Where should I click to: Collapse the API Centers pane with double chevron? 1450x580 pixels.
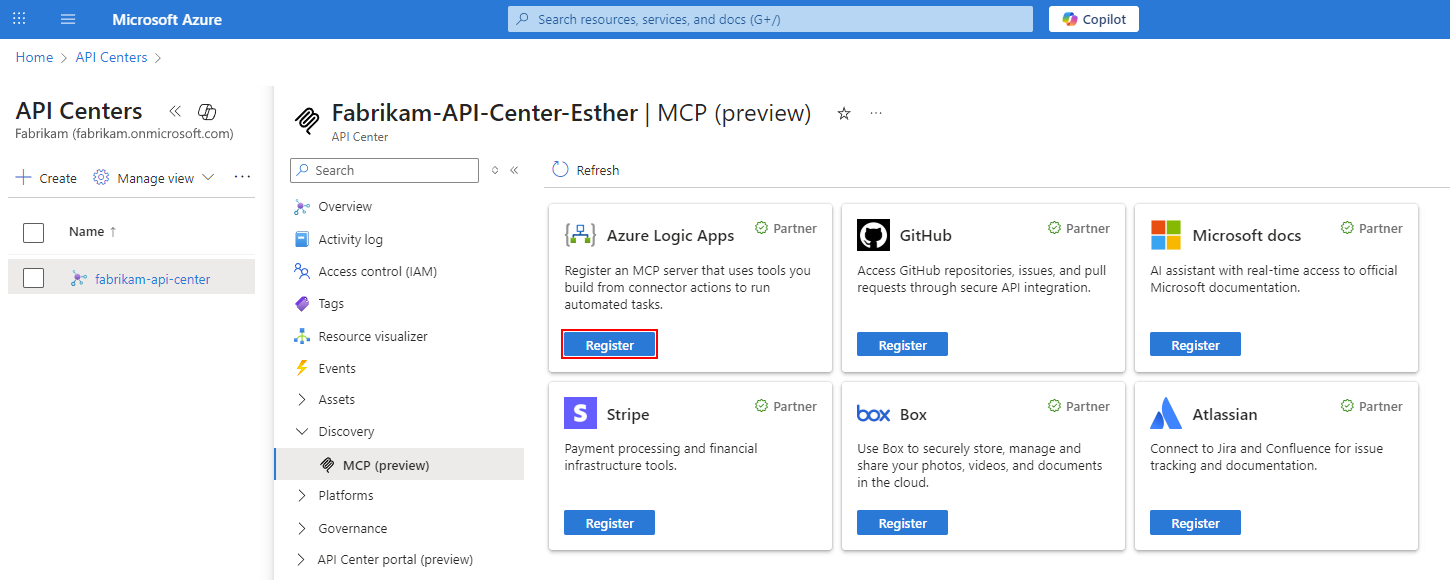[175, 111]
